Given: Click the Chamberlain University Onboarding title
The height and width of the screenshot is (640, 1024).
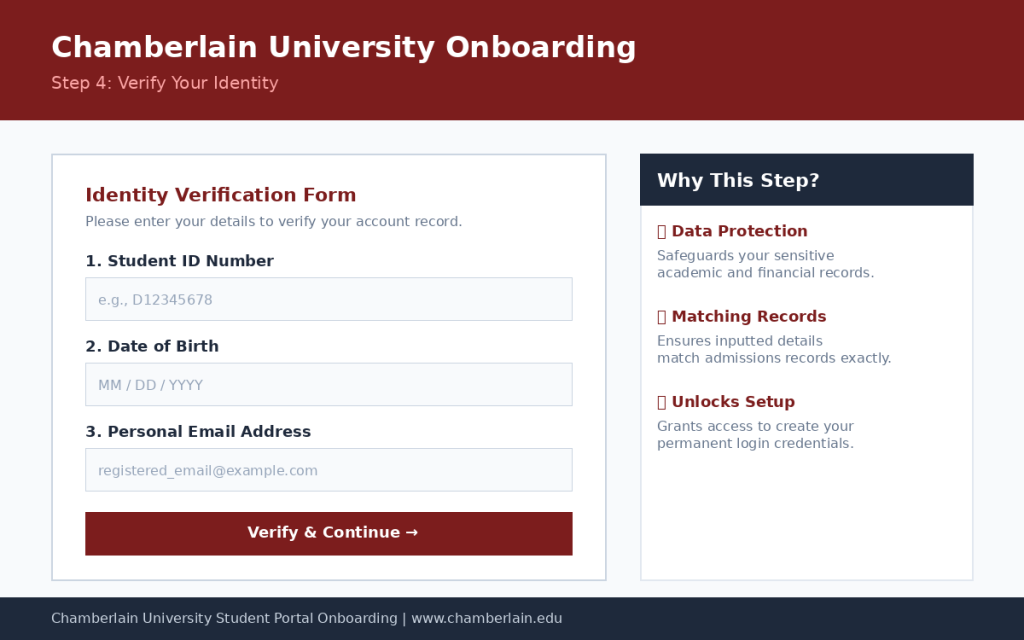Looking at the screenshot, I should click(x=344, y=47).
